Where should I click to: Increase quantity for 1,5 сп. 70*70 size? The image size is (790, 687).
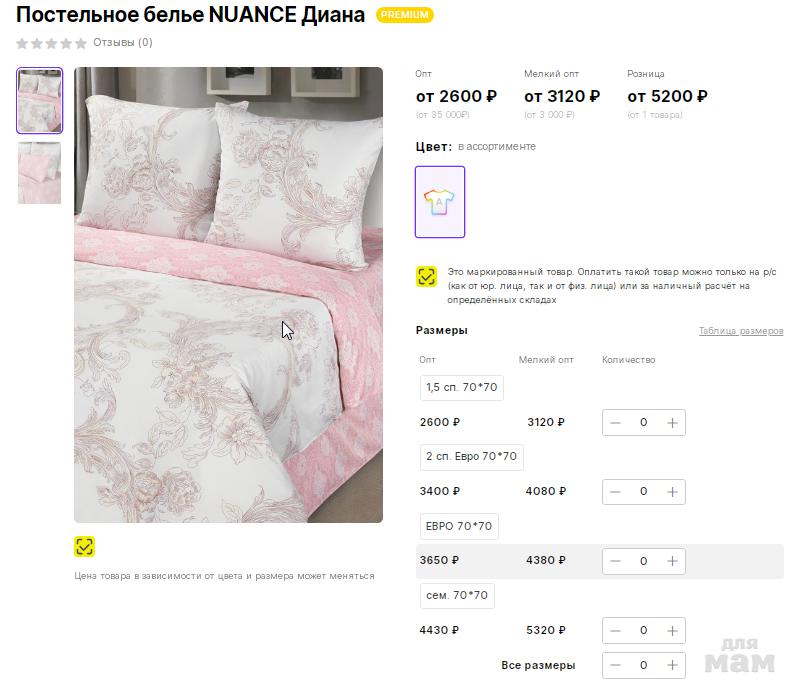point(672,423)
